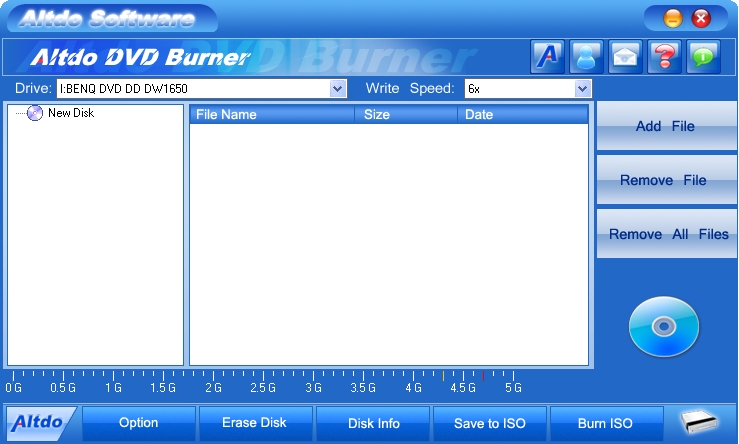Viewport: 739px width, 444px height.
Task: Click the Altdo logo in bottom-left corner
Action: [x=41, y=423]
